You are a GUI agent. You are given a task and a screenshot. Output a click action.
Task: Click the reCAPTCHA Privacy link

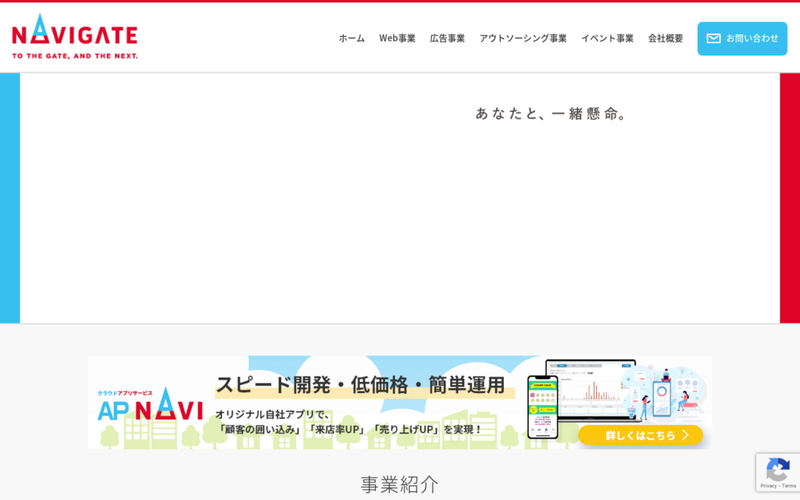pyautogui.click(x=767, y=486)
